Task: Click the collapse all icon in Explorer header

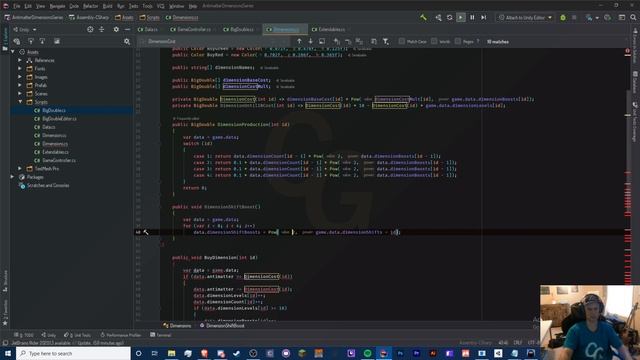Action: (x=102, y=29)
